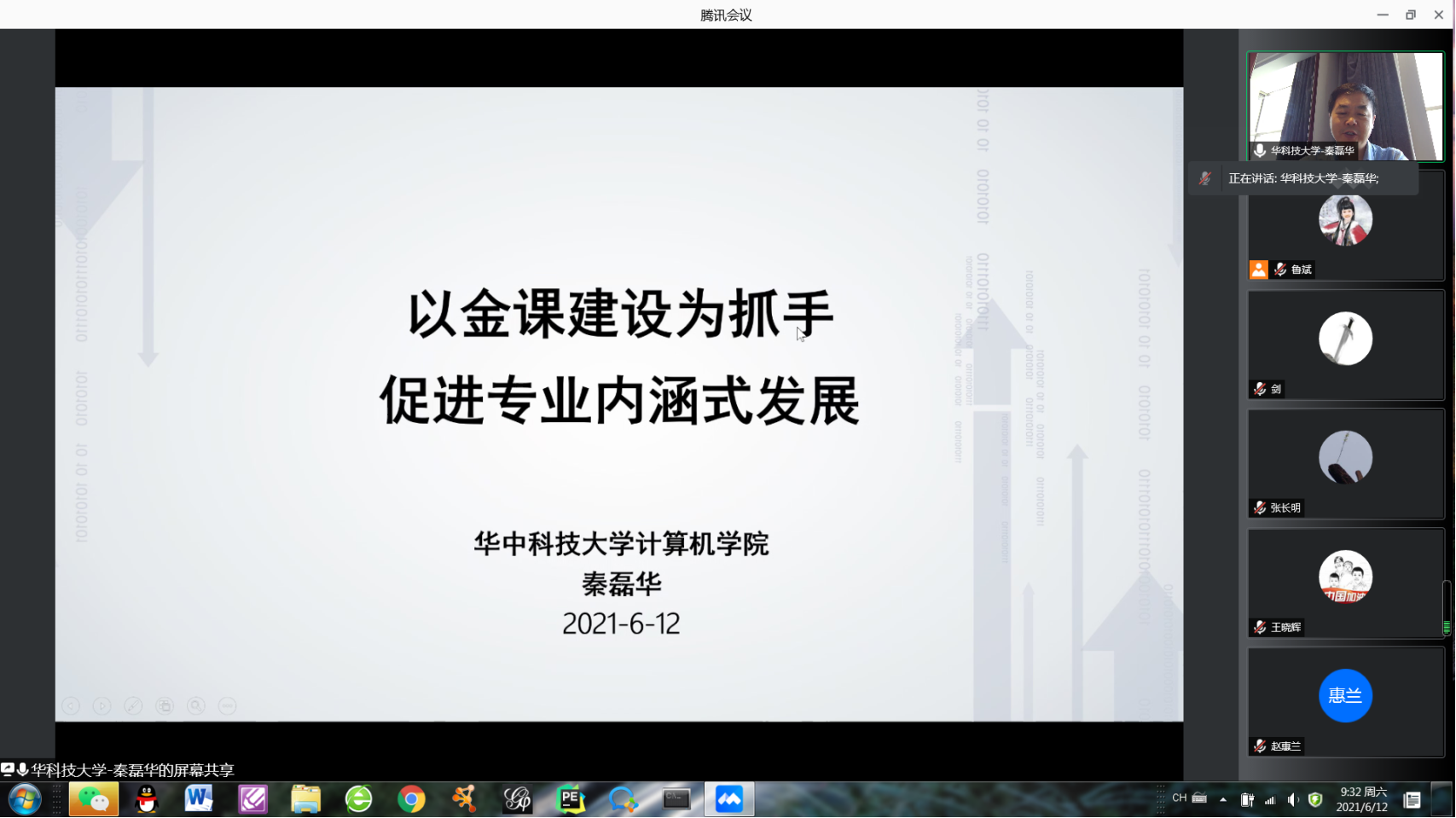The height and width of the screenshot is (818, 1456).
Task: Click the participant list scrollbar
Action: 1447,607
